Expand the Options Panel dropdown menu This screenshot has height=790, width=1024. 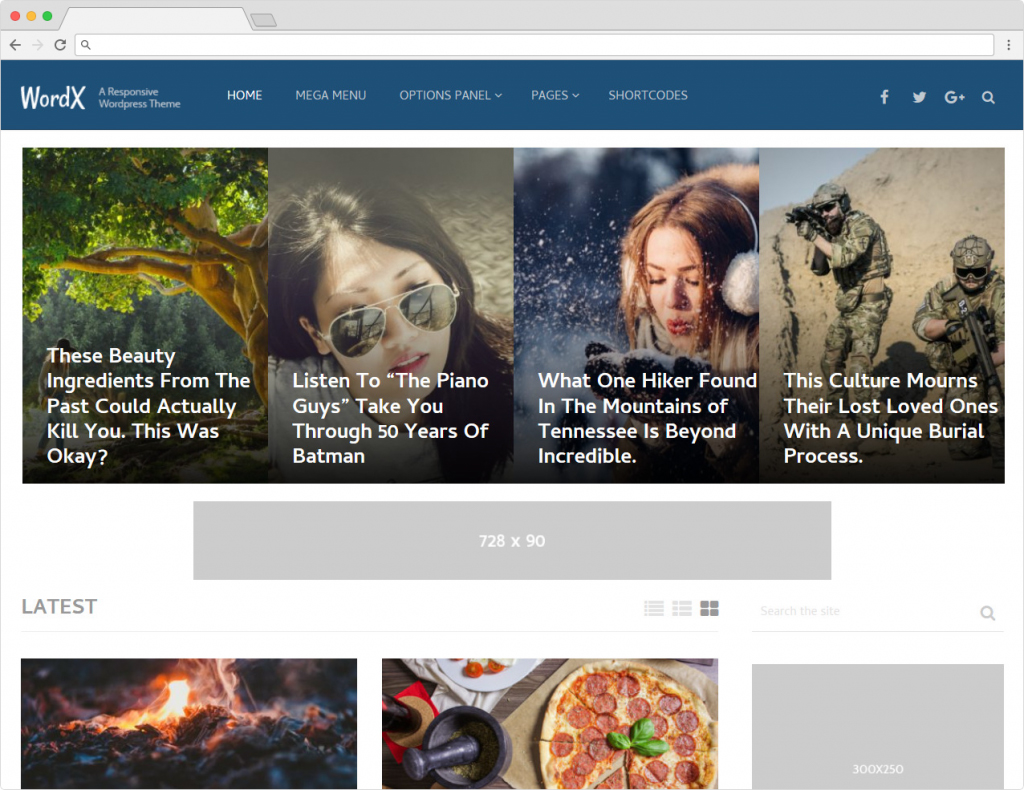click(450, 96)
